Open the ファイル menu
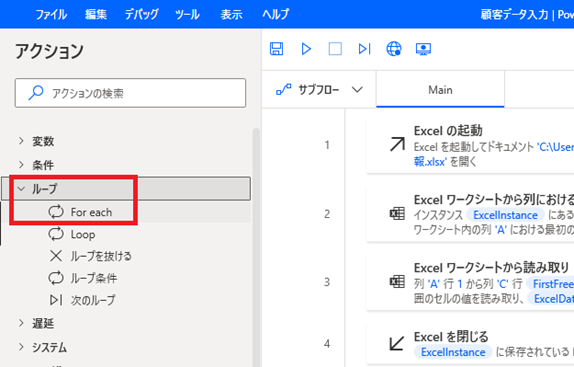The image size is (574, 367). (x=51, y=14)
